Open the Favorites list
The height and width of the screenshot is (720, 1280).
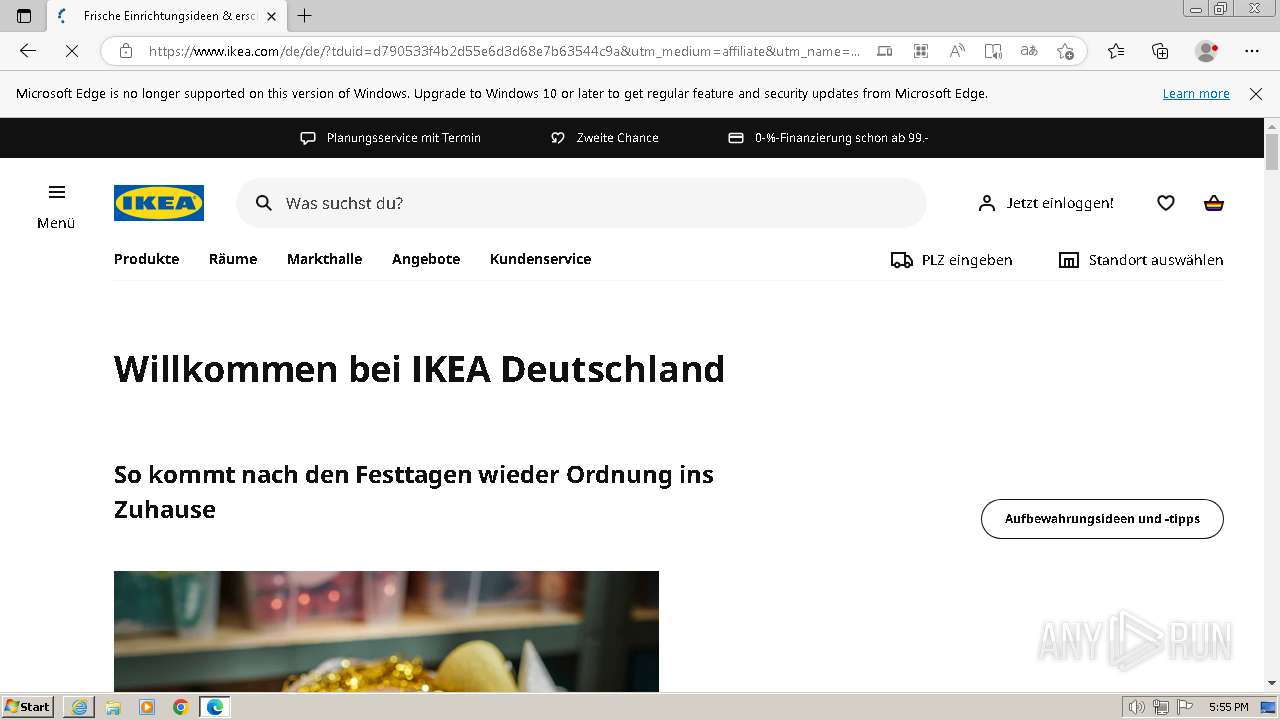click(x=1116, y=51)
